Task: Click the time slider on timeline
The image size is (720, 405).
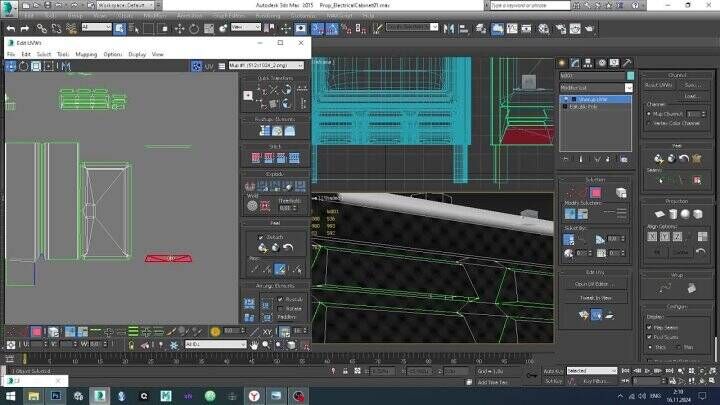Action: pos(24,359)
